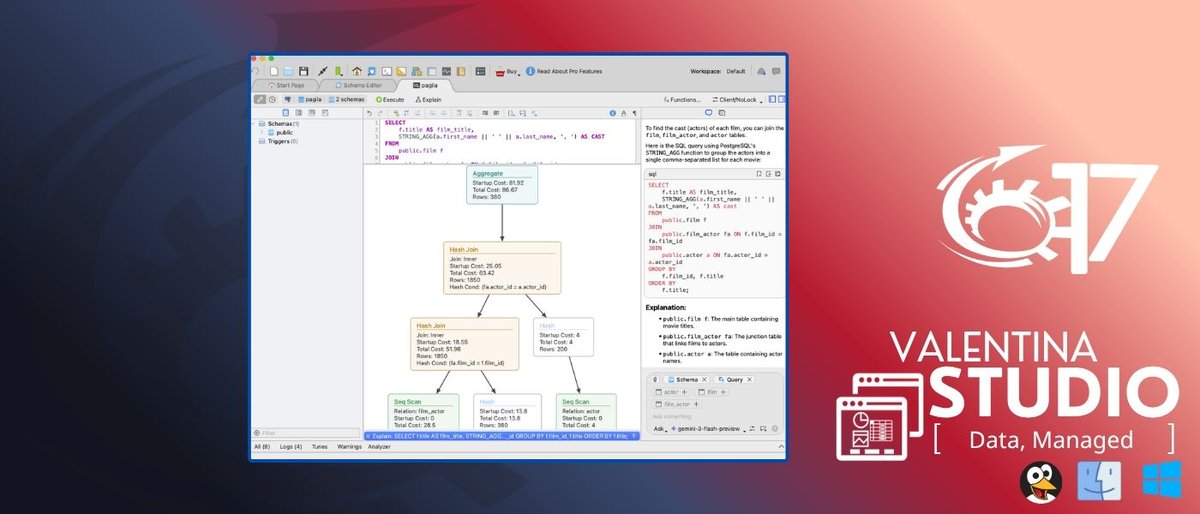This screenshot has width=1200, height=514.
Task: Select the Aggregate plan node
Action: [x=502, y=185]
